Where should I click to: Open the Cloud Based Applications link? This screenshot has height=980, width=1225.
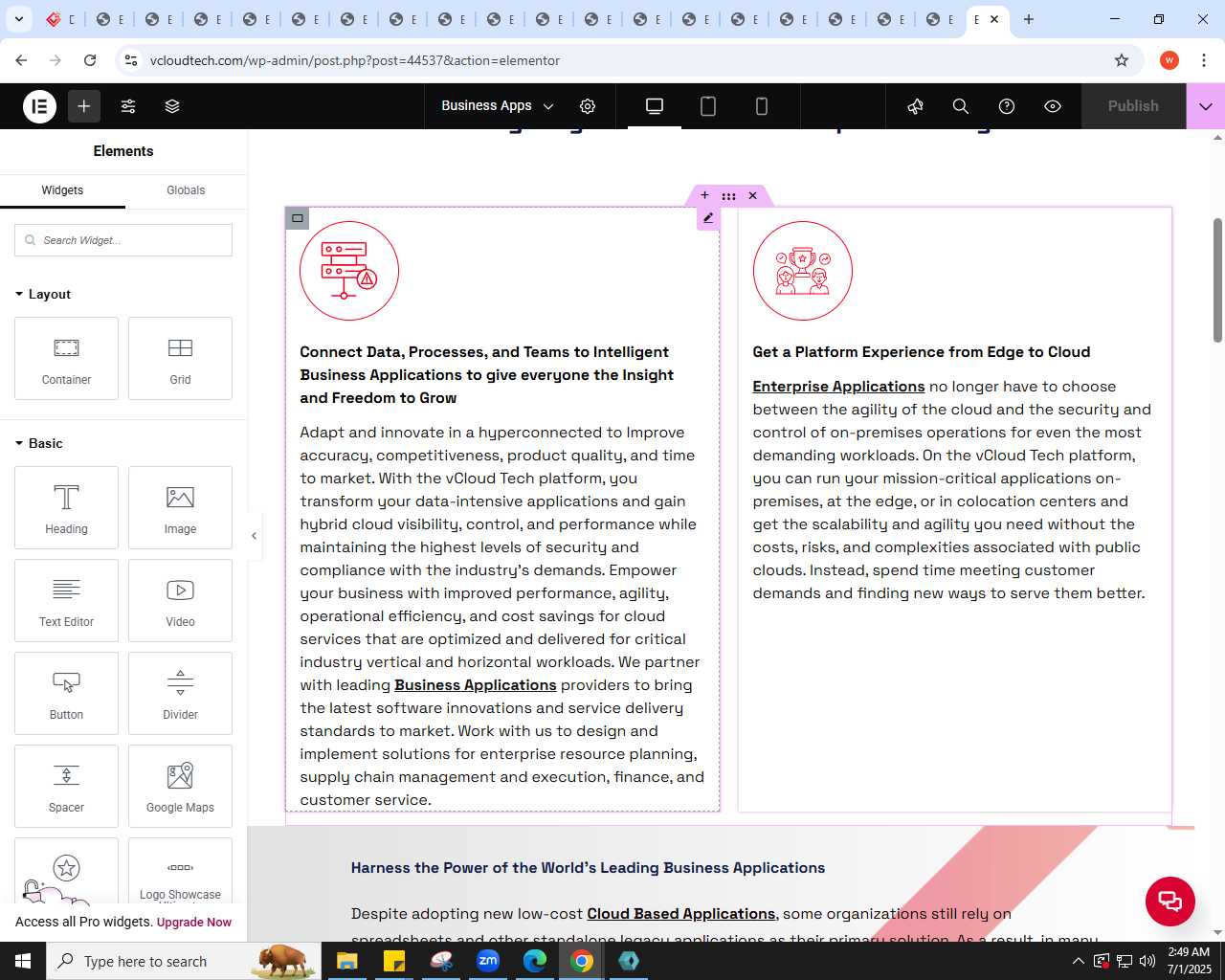[x=681, y=914]
